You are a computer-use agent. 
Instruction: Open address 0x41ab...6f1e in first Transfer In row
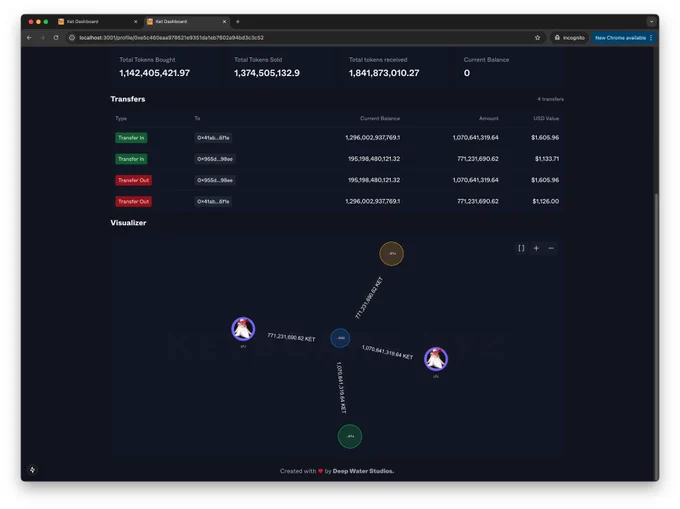click(213, 138)
